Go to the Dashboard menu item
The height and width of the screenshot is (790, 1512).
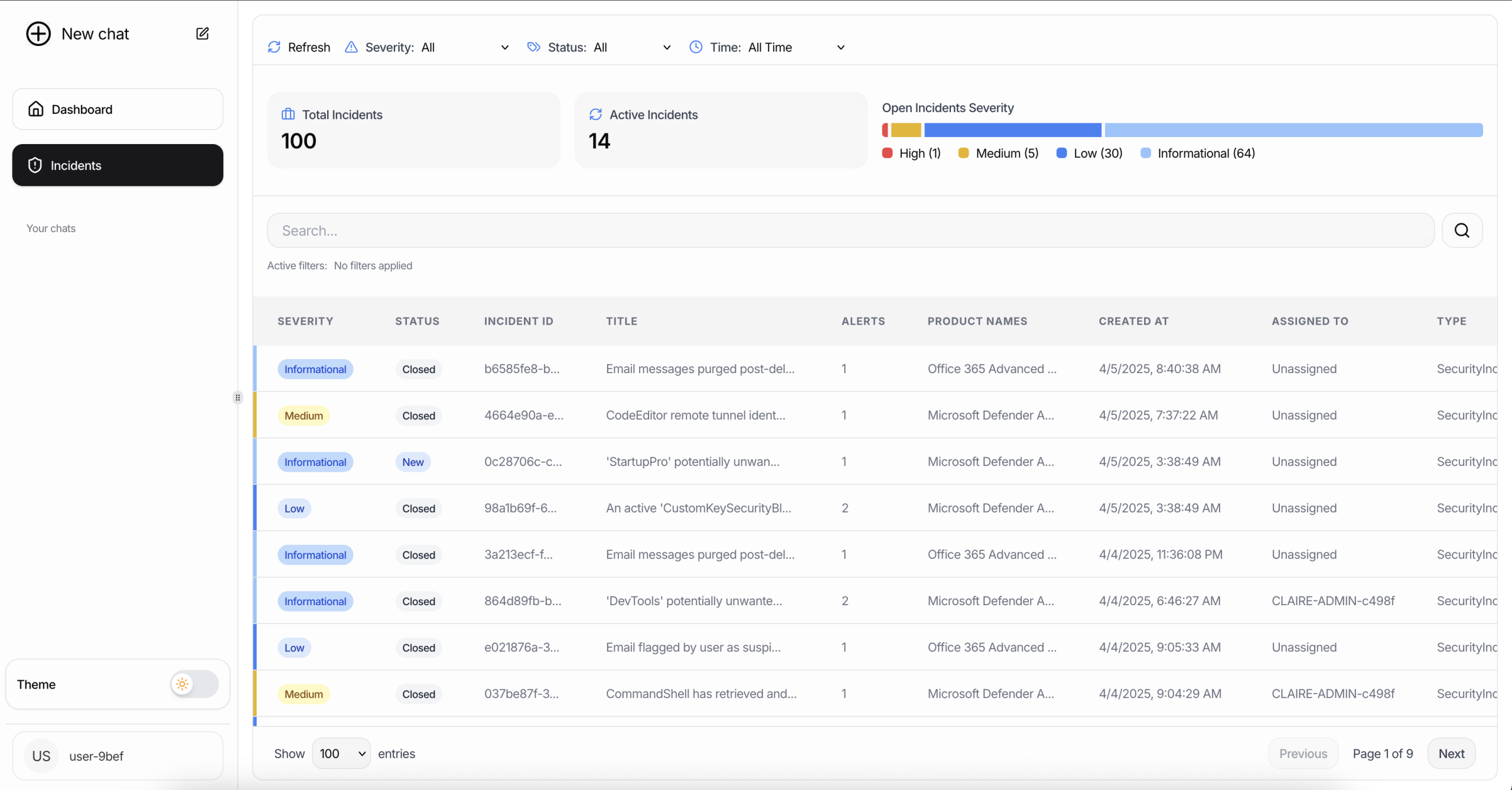(x=118, y=109)
